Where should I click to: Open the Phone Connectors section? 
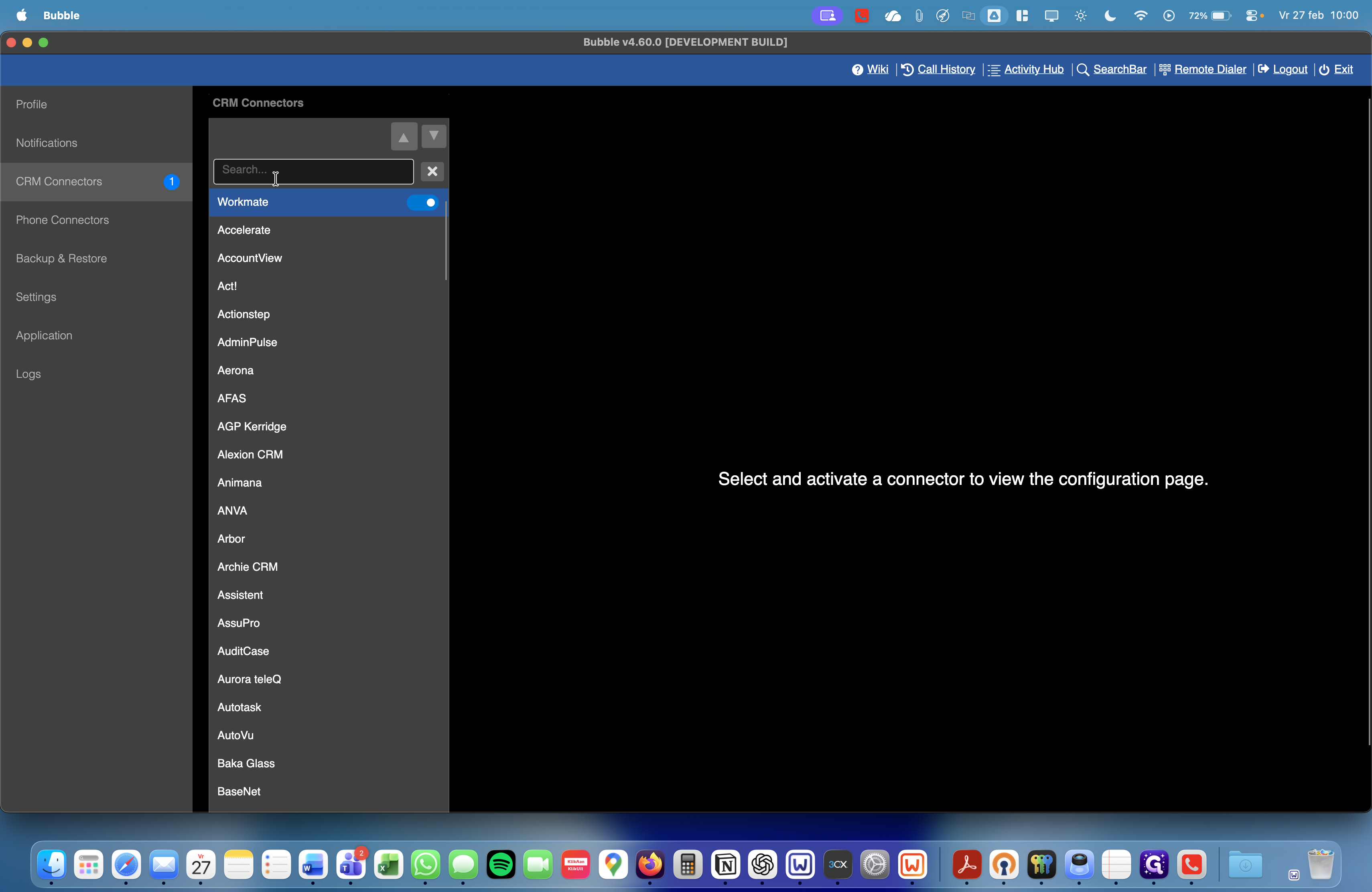pyautogui.click(x=62, y=220)
